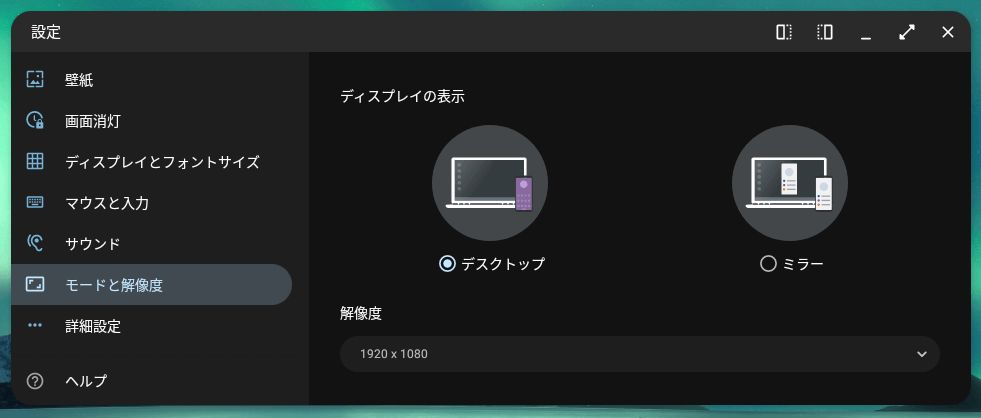Snap window to left half icon
981x418 pixels.
pyautogui.click(x=784, y=32)
